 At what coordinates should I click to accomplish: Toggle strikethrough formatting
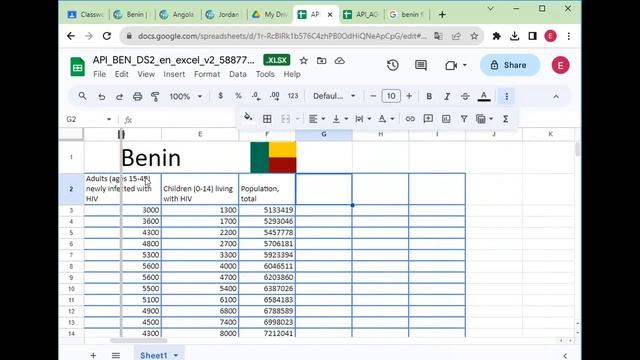click(x=465, y=96)
